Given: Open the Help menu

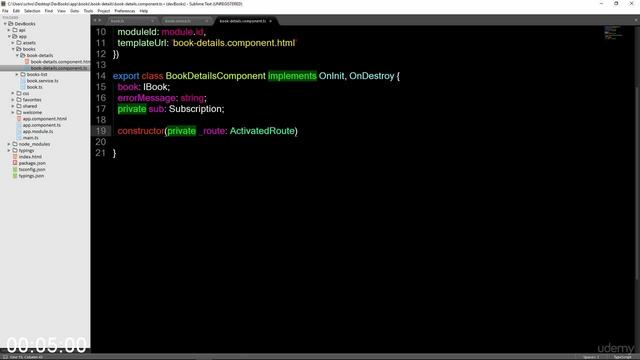Looking at the screenshot, I should (x=144, y=11).
